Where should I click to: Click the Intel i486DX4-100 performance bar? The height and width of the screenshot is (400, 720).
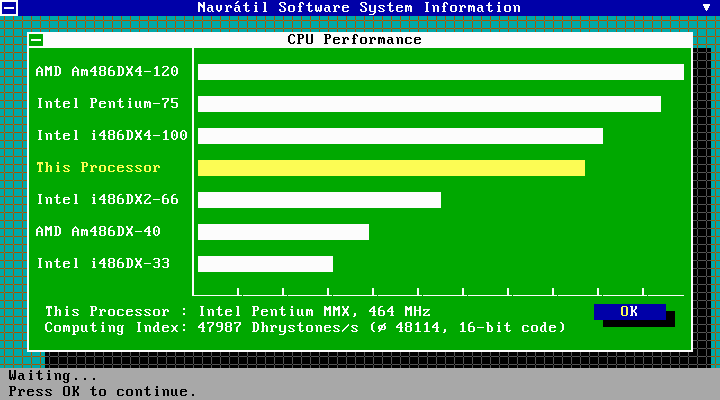(x=400, y=136)
